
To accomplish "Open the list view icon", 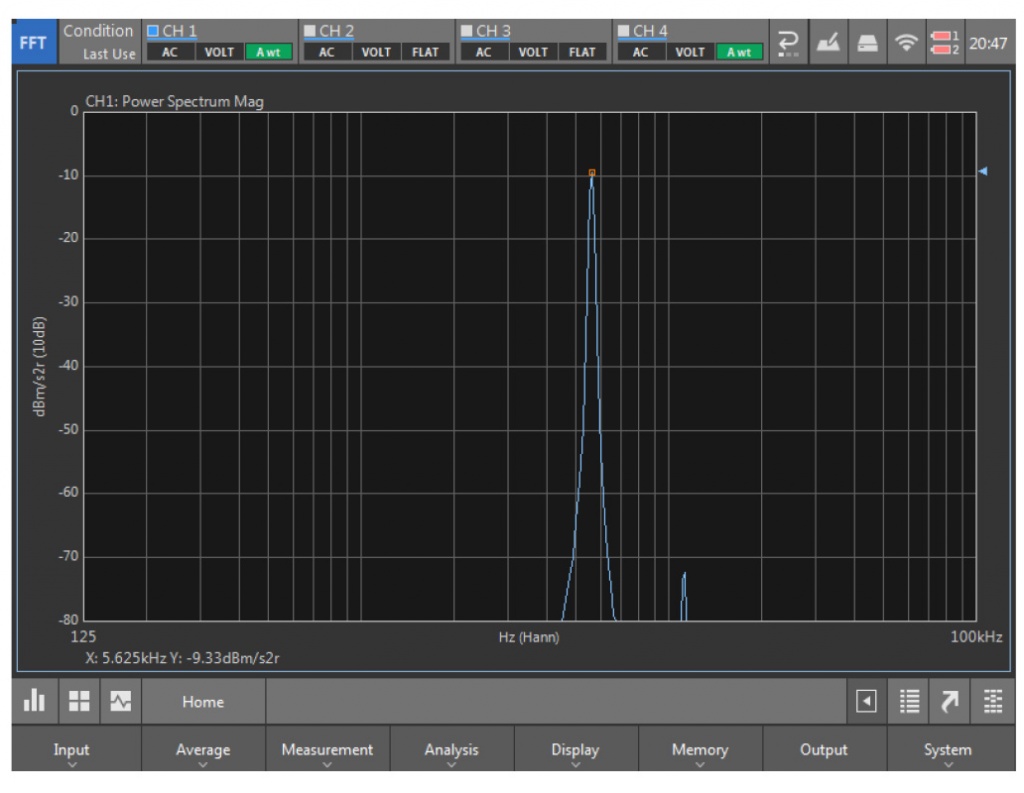I will [909, 702].
